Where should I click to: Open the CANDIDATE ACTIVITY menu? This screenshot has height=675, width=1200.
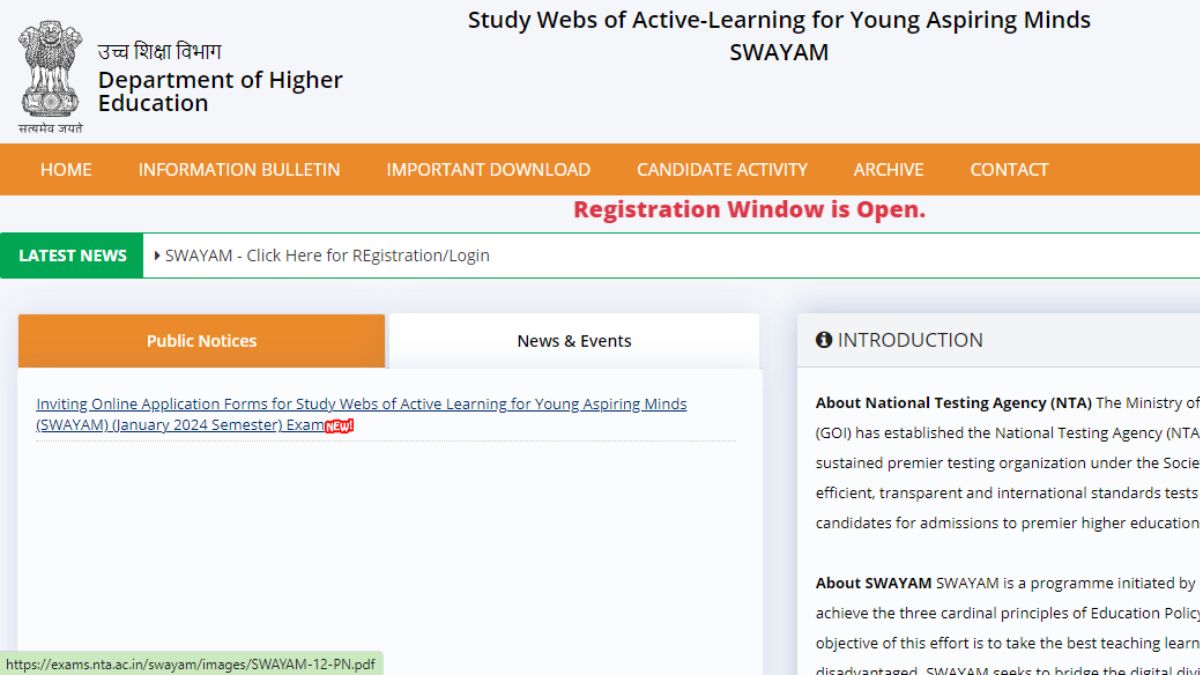click(x=722, y=170)
